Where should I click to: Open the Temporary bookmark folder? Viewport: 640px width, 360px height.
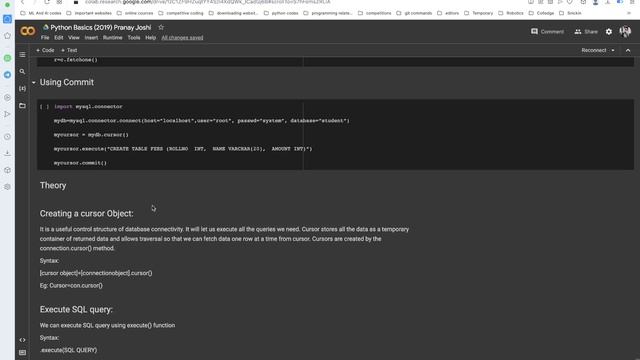point(479,13)
